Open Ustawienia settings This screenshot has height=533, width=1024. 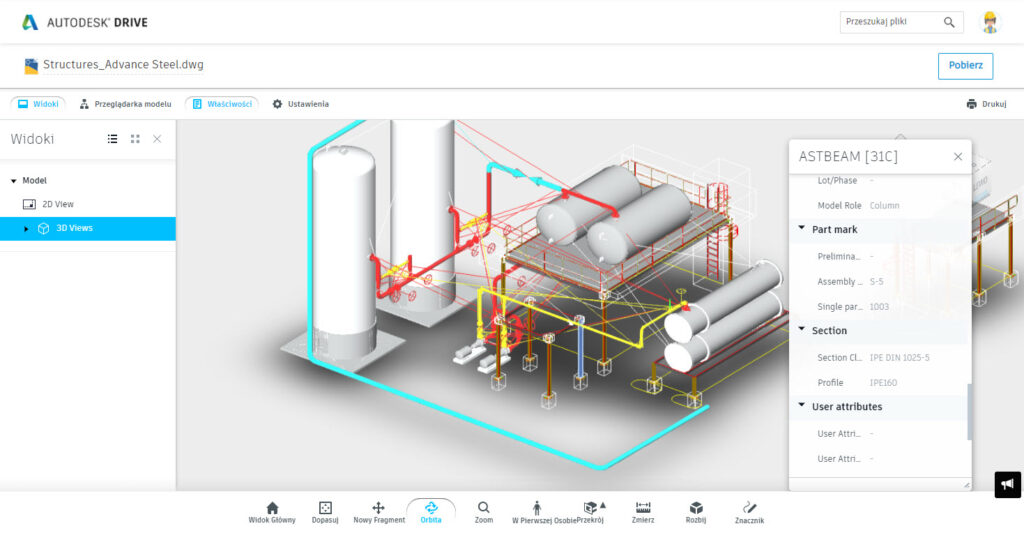300,104
